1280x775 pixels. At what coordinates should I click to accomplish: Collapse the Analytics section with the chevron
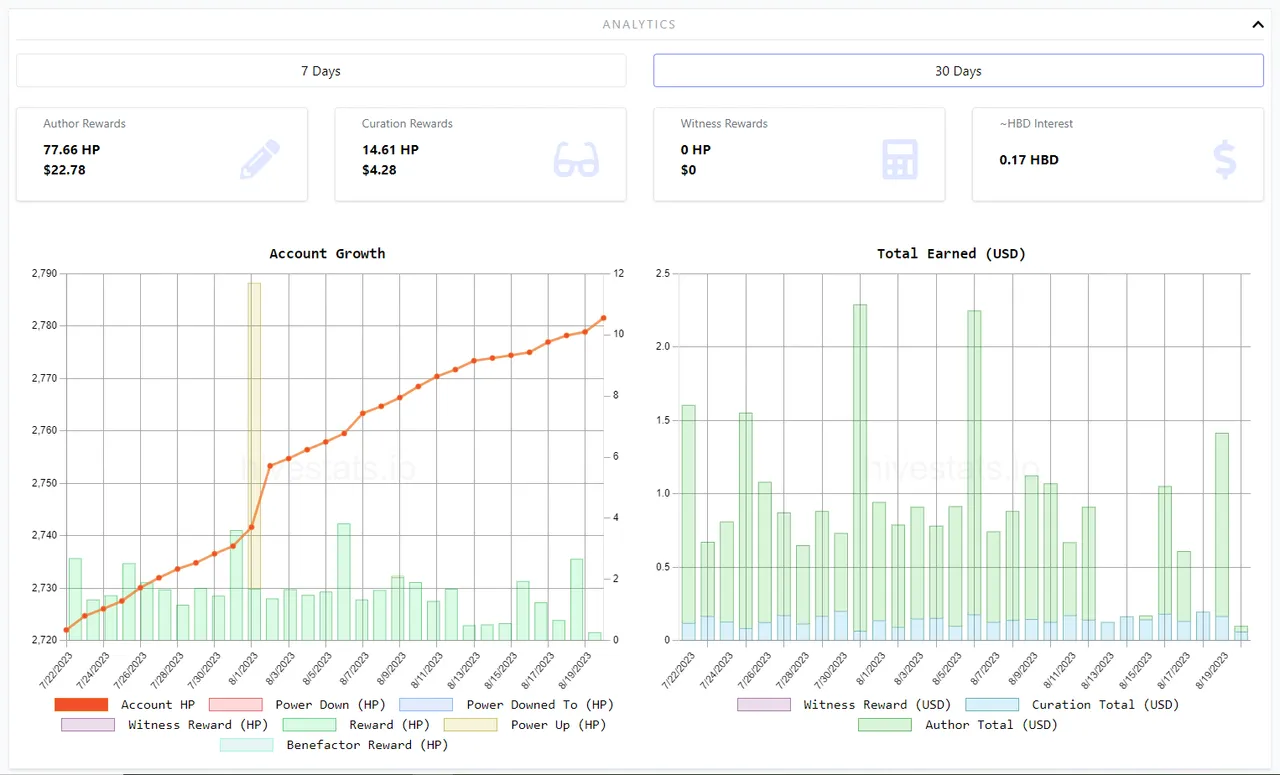tap(1258, 25)
